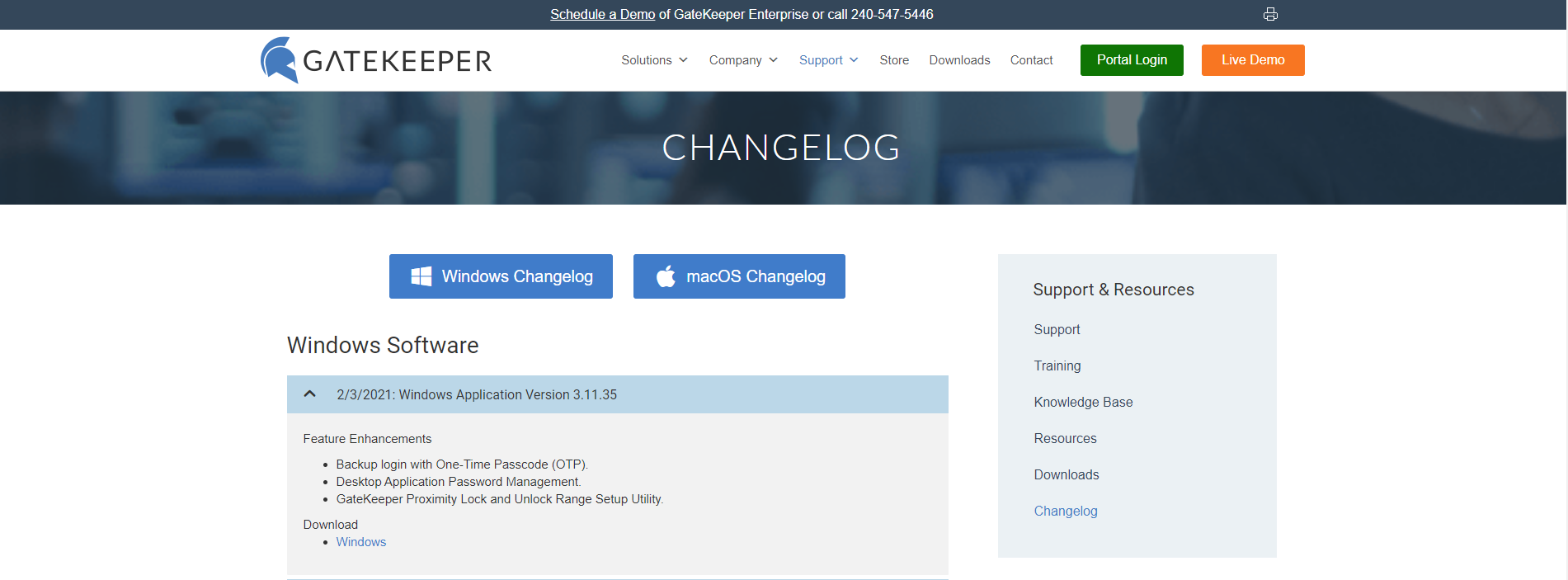Click the phone number 240-547-5446

click(892, 14)
